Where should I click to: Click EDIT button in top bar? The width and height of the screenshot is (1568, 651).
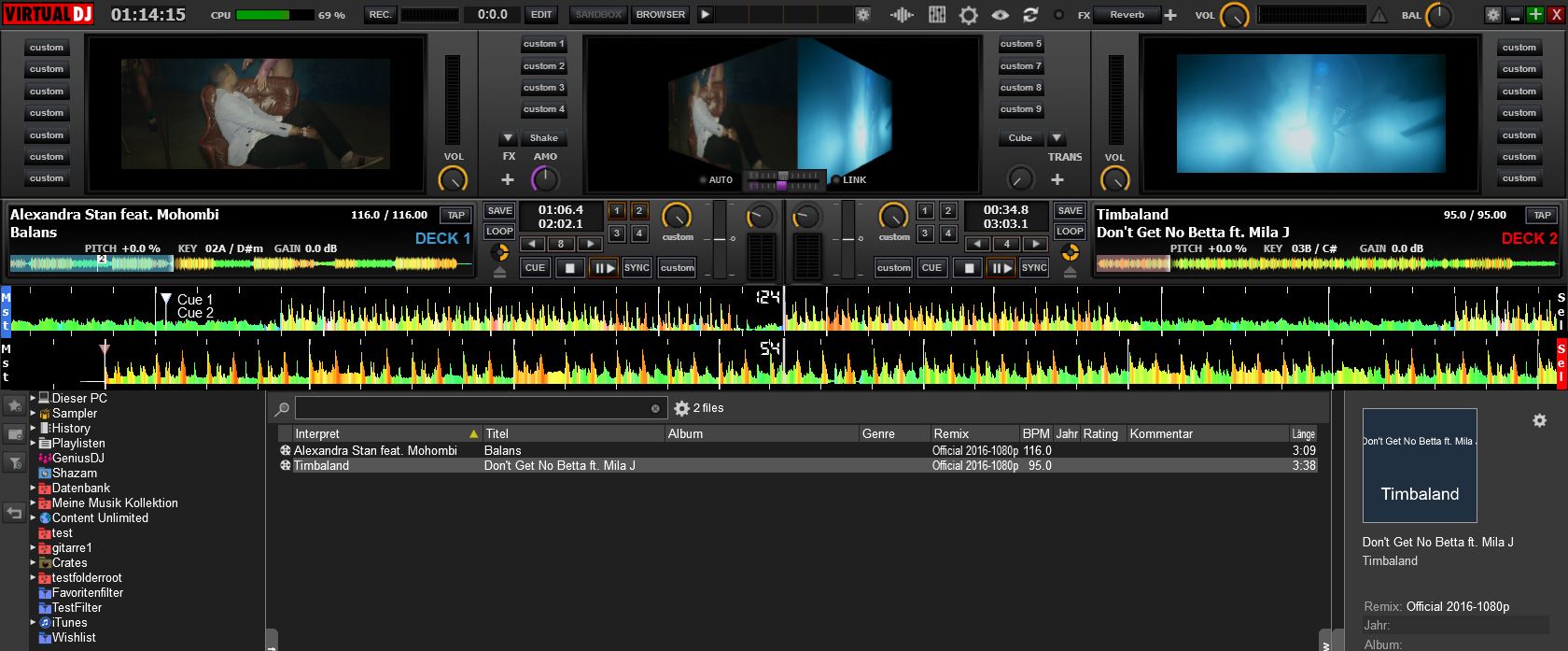541,15
